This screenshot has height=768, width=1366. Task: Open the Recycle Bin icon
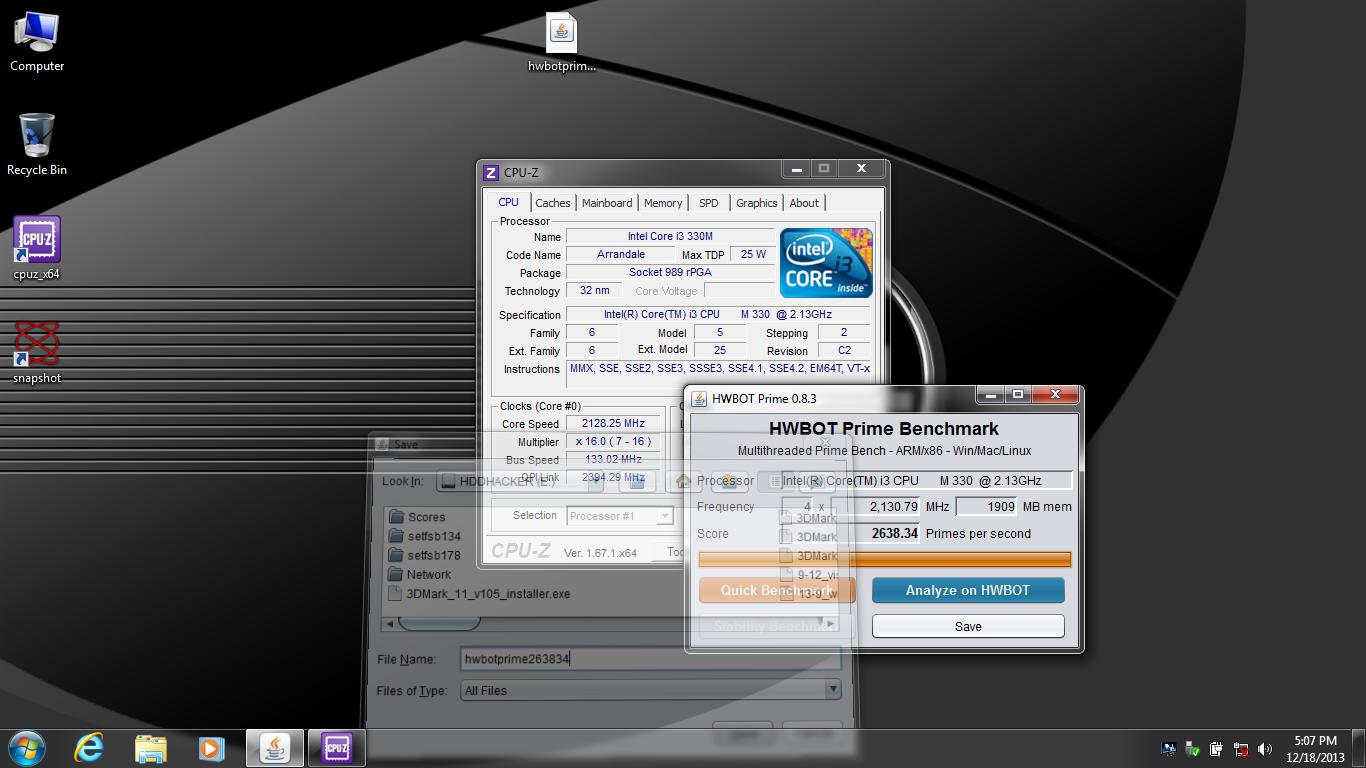pos(37,145)
